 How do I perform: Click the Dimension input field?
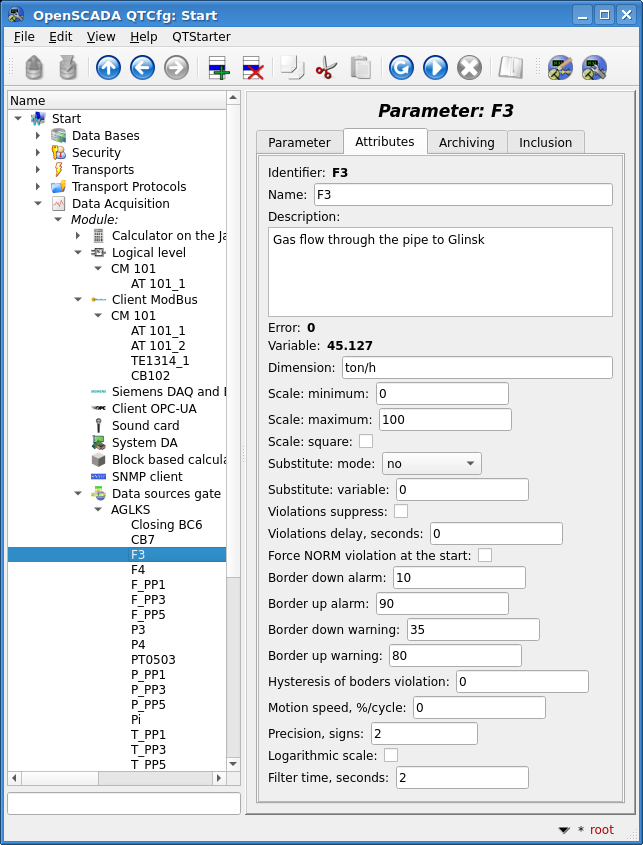(x=477, y=368)
